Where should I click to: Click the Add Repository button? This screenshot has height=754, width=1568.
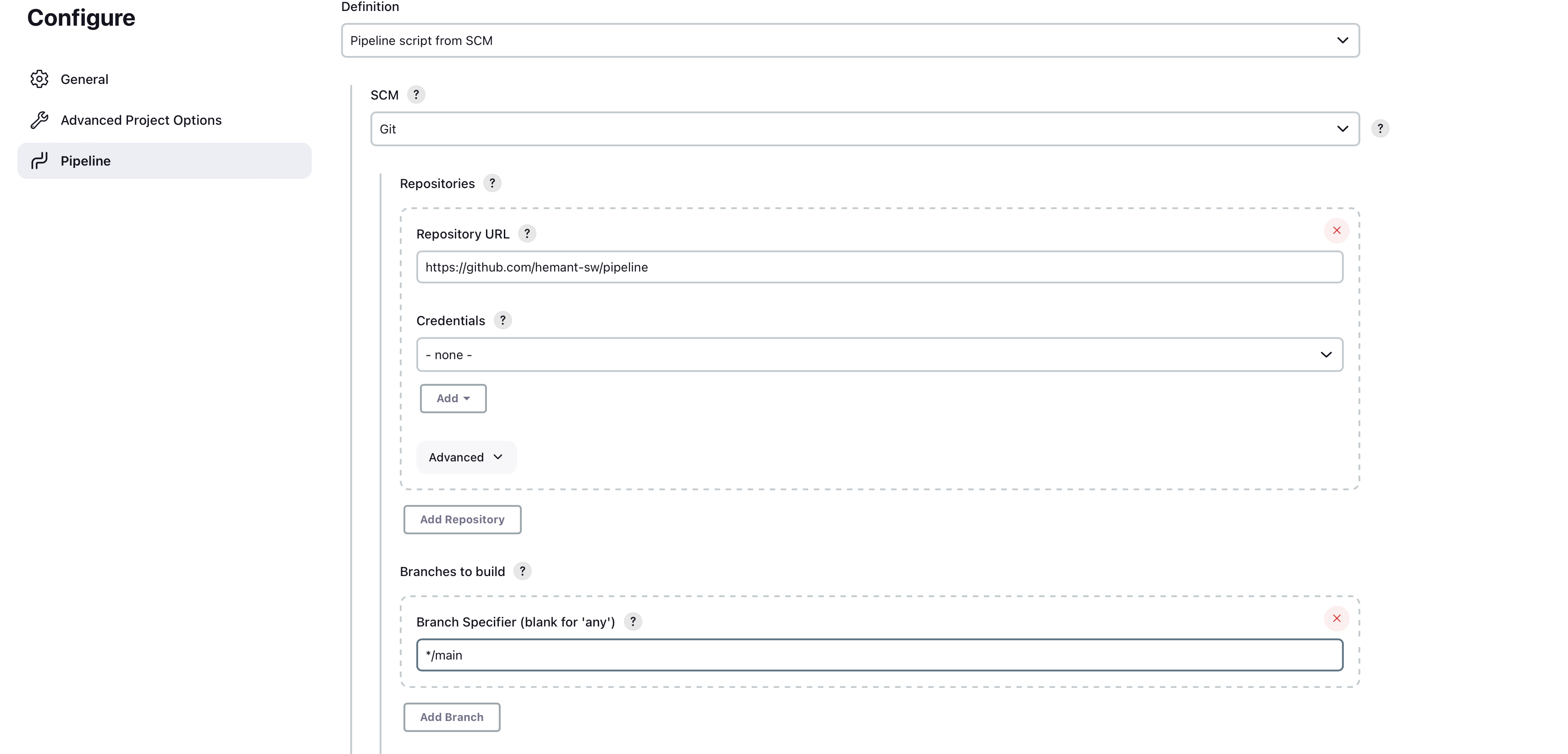pyautogui.click(x=462, y=520)
